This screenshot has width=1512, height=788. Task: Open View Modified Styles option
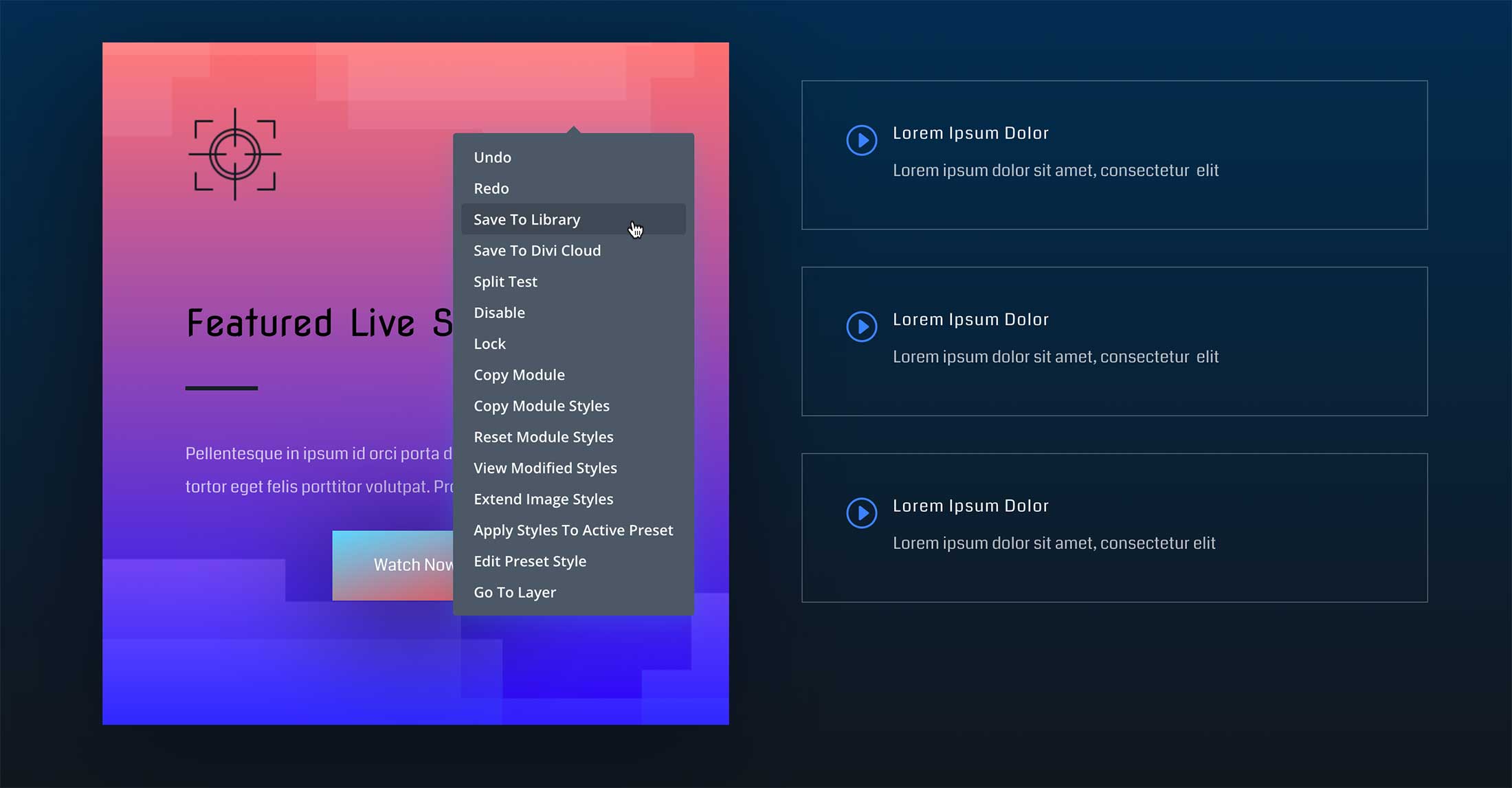545,468
